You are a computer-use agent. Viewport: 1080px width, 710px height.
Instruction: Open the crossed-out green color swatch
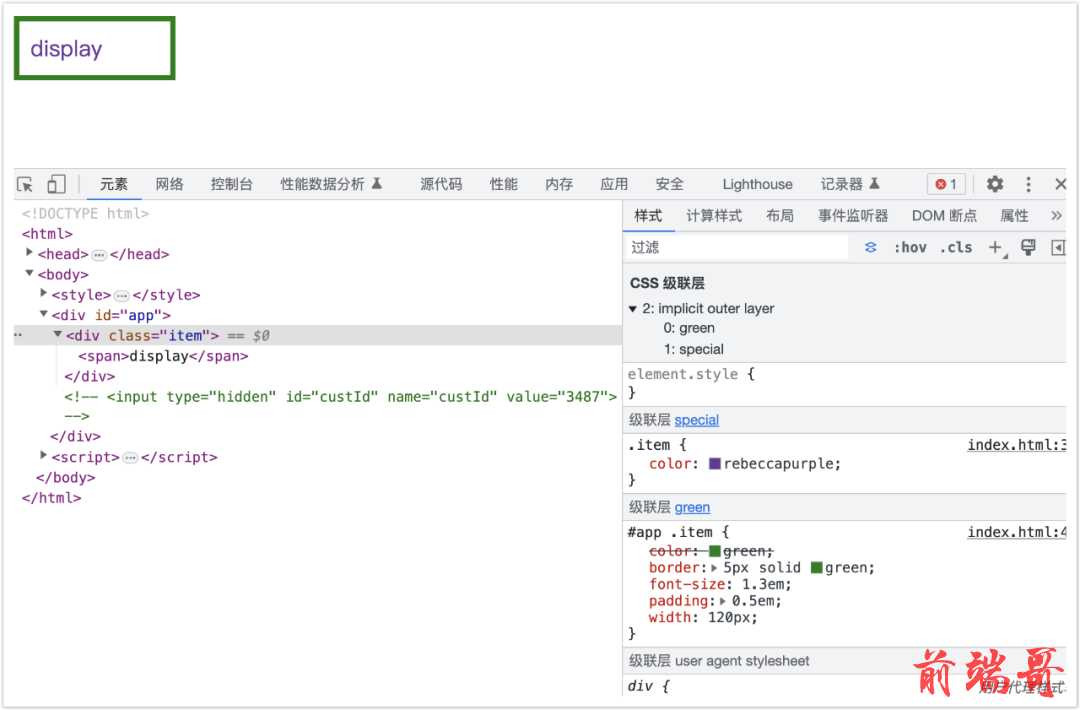pyautogui.click(x=714, y=551)
